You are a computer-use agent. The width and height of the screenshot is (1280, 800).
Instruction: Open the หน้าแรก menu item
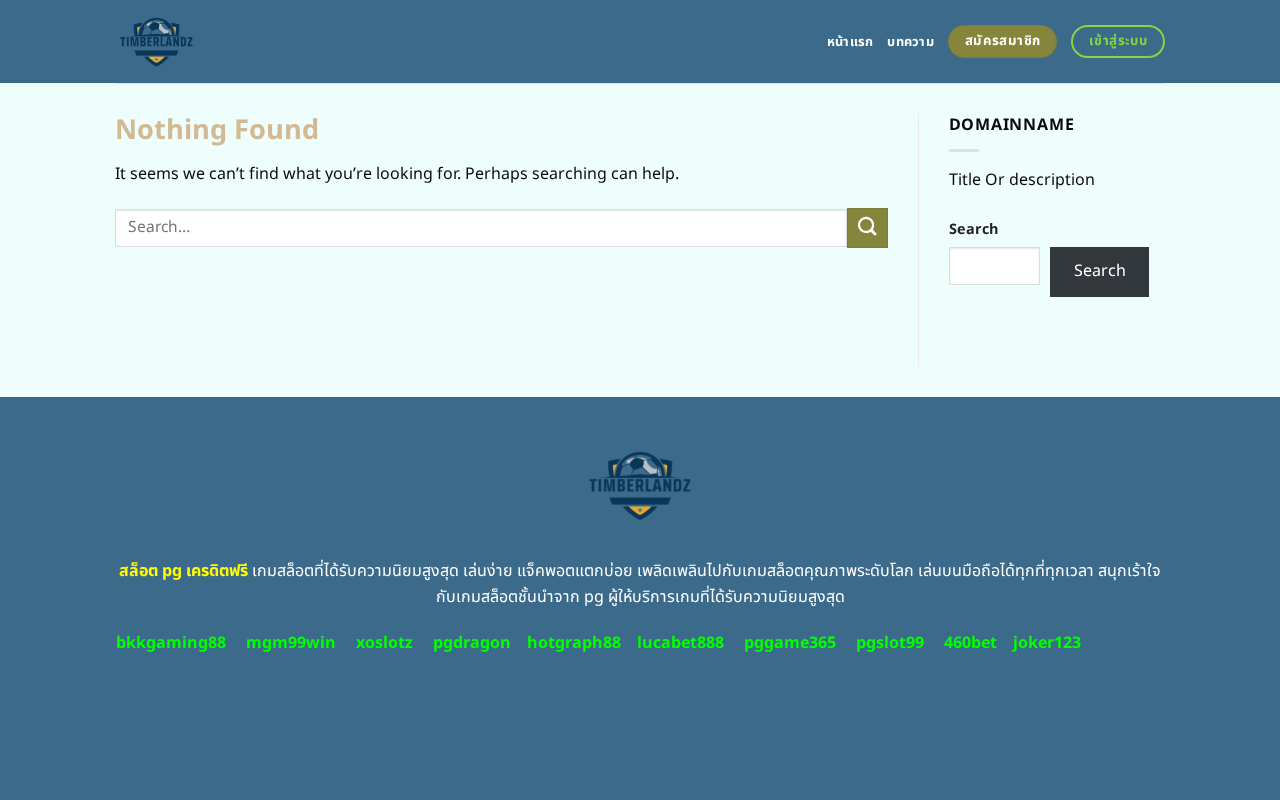click(x=849, y=42)
